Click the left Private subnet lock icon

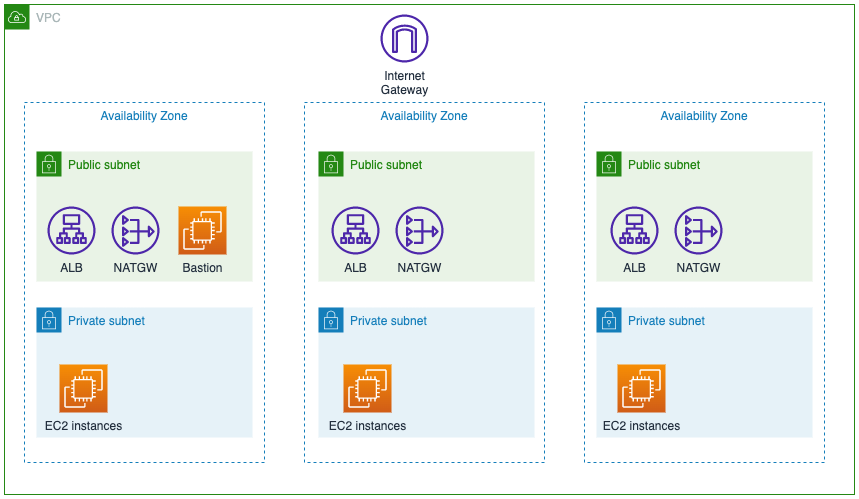coord(49,320)
